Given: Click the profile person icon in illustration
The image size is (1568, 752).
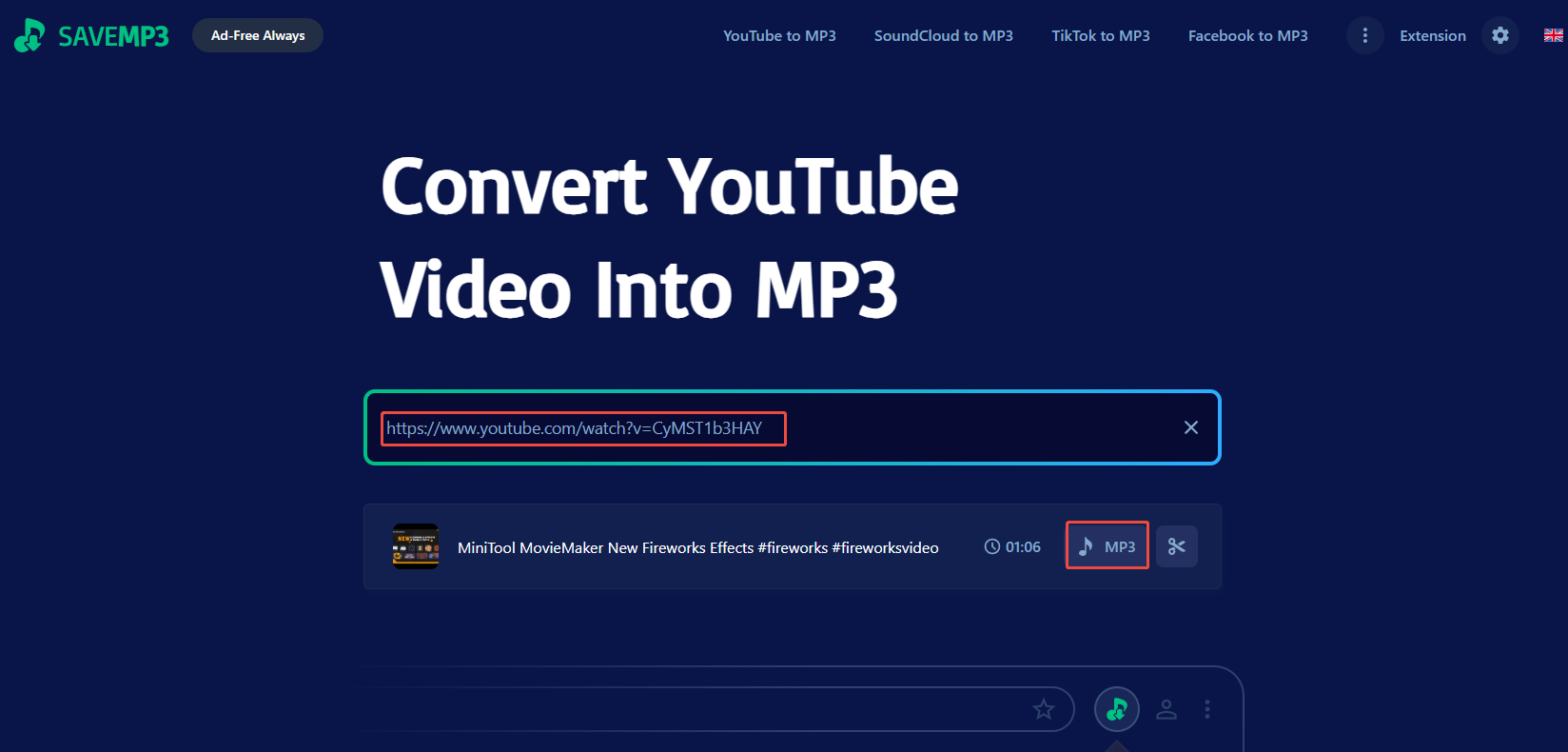Looking at the screenshot, I should pyautogui.click(x=1166, y=709).
